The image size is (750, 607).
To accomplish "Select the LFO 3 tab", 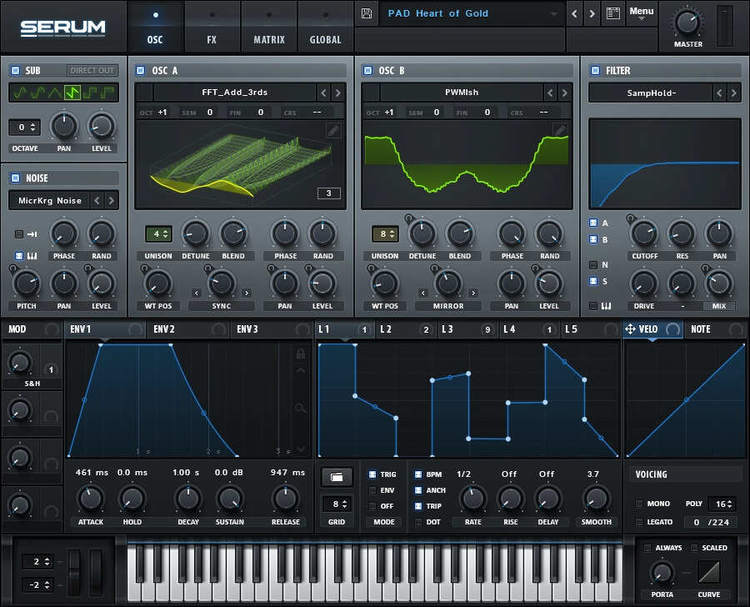I will 467,329.
